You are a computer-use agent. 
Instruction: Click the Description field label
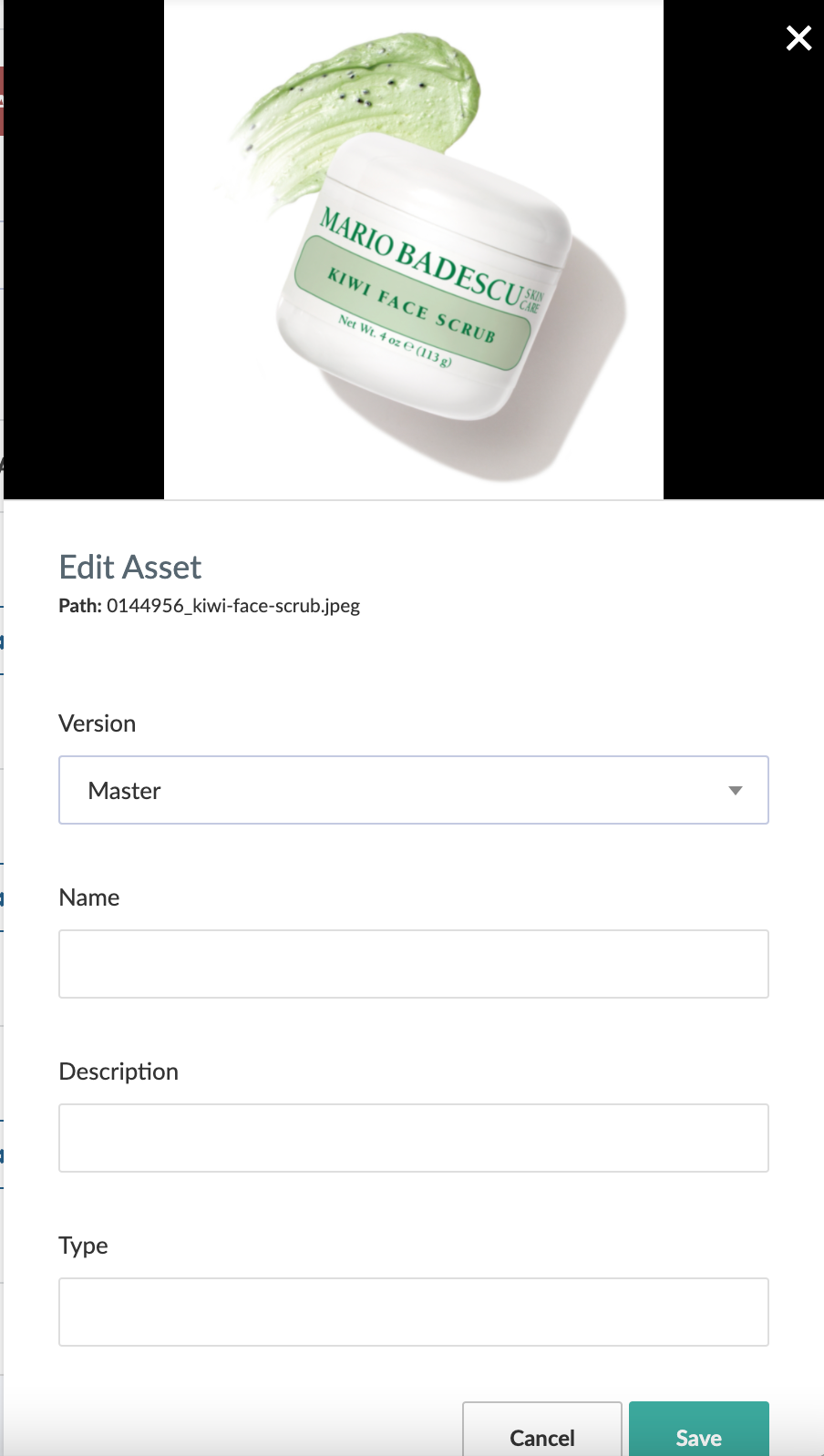coord(118,1071)
